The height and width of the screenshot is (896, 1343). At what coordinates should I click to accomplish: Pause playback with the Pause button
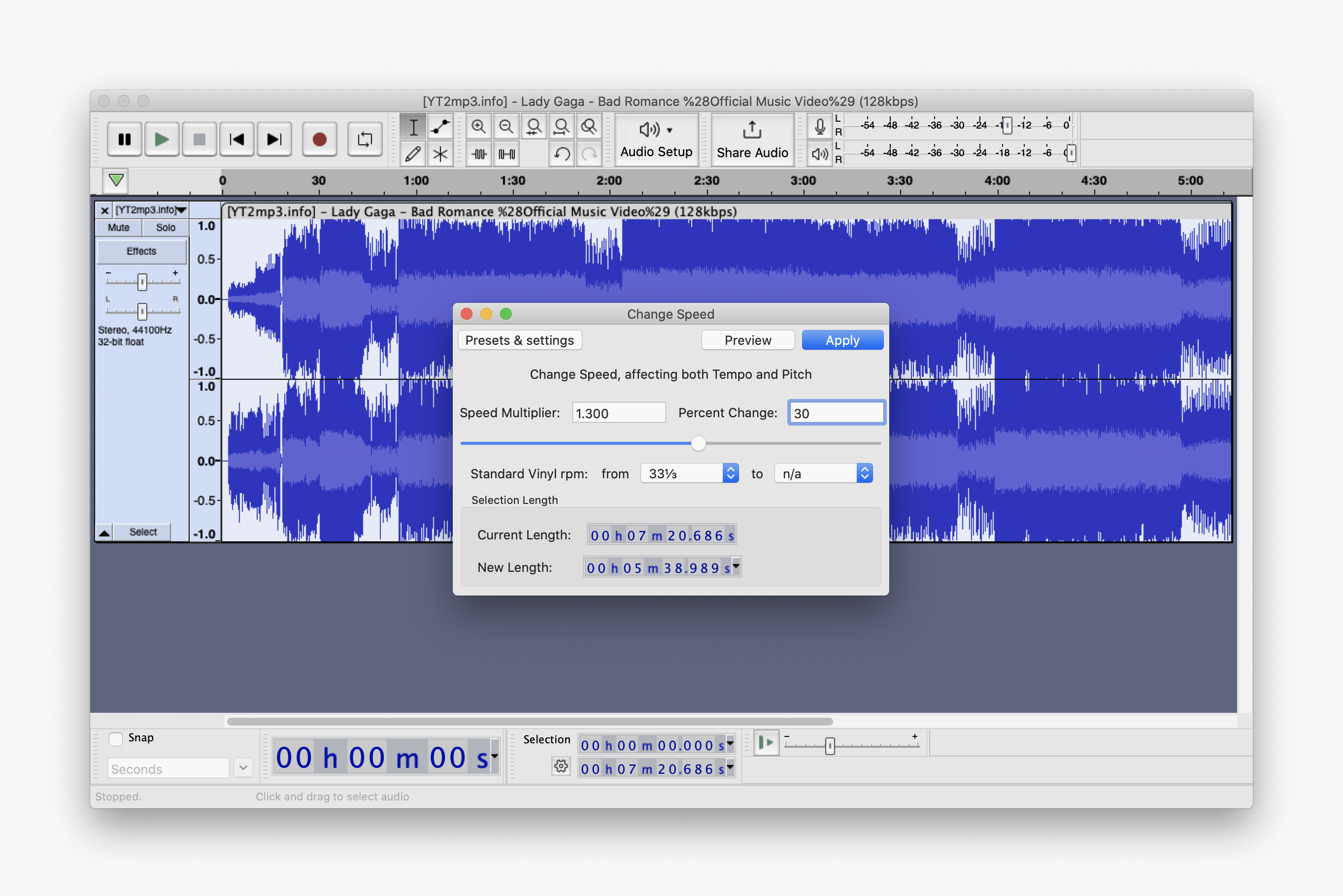(124, 139)
